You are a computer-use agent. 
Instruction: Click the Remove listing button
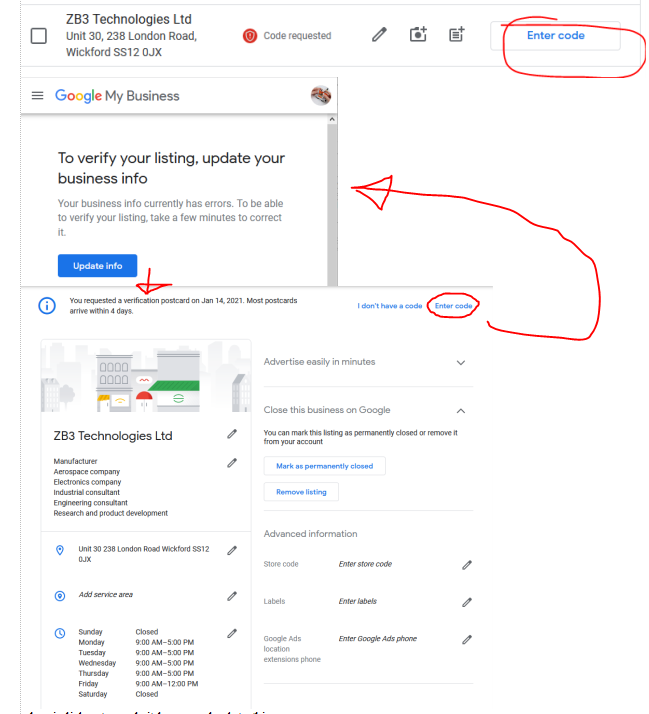point(301,492)
